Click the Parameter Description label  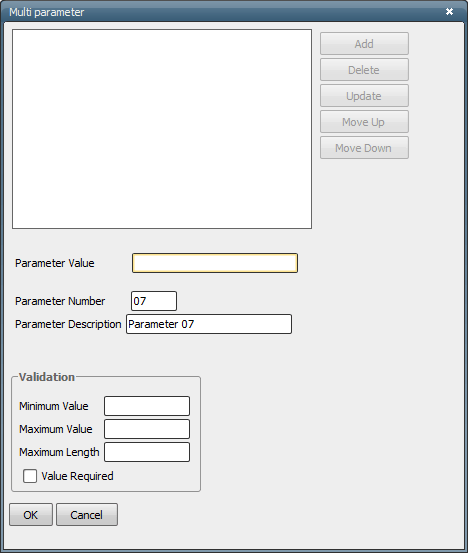68,324
